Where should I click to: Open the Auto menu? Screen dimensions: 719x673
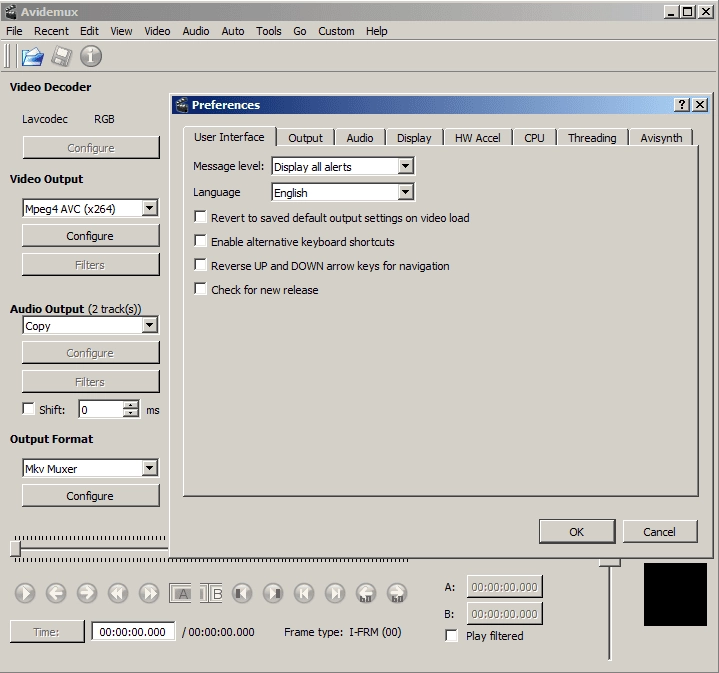pyautogui.click(x=233, y=31)
